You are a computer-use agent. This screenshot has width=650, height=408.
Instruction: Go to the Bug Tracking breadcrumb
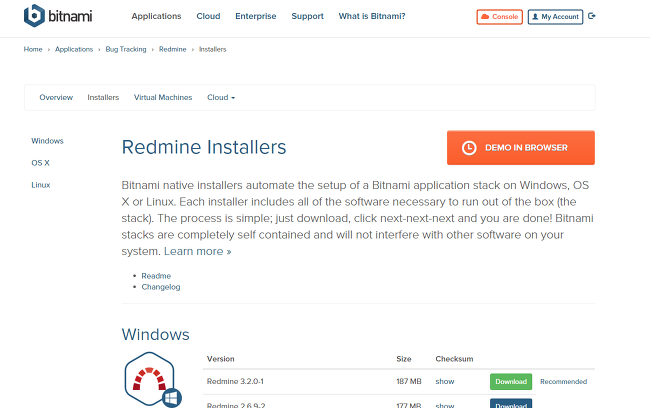126,49
